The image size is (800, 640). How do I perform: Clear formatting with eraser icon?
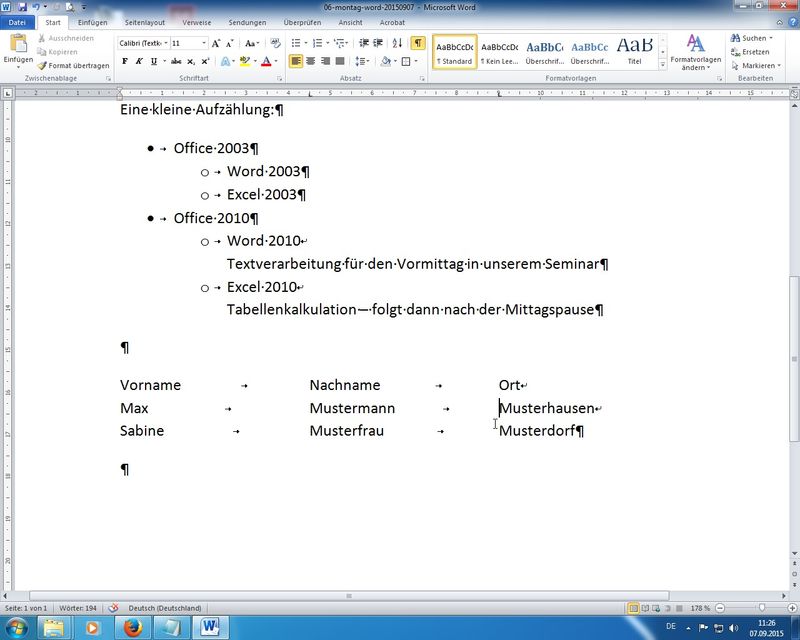276,43
